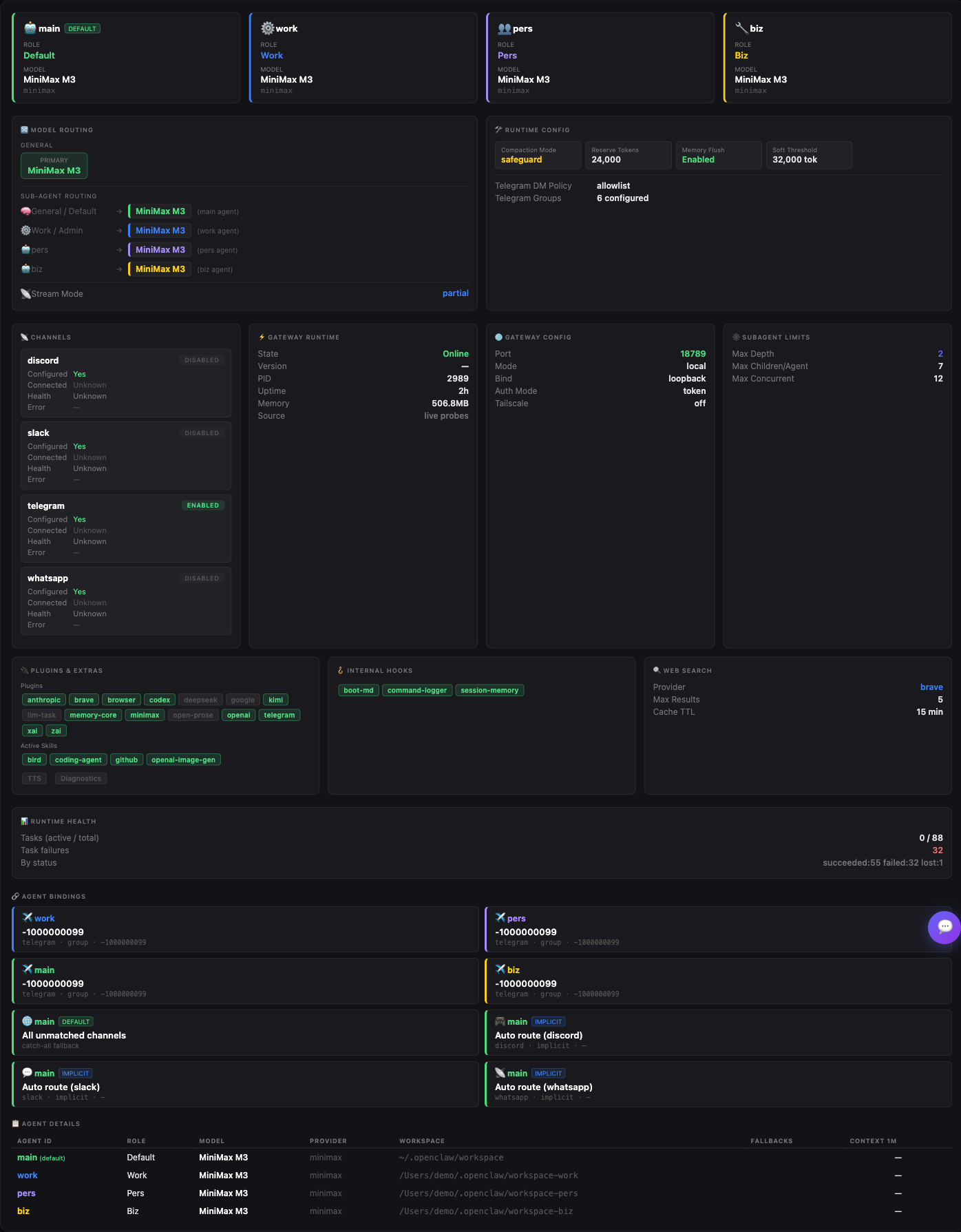Select the coding-agent skill tag
This screenshot has width=961, height=1232.
pyautogui.click(x=78, y=760)
